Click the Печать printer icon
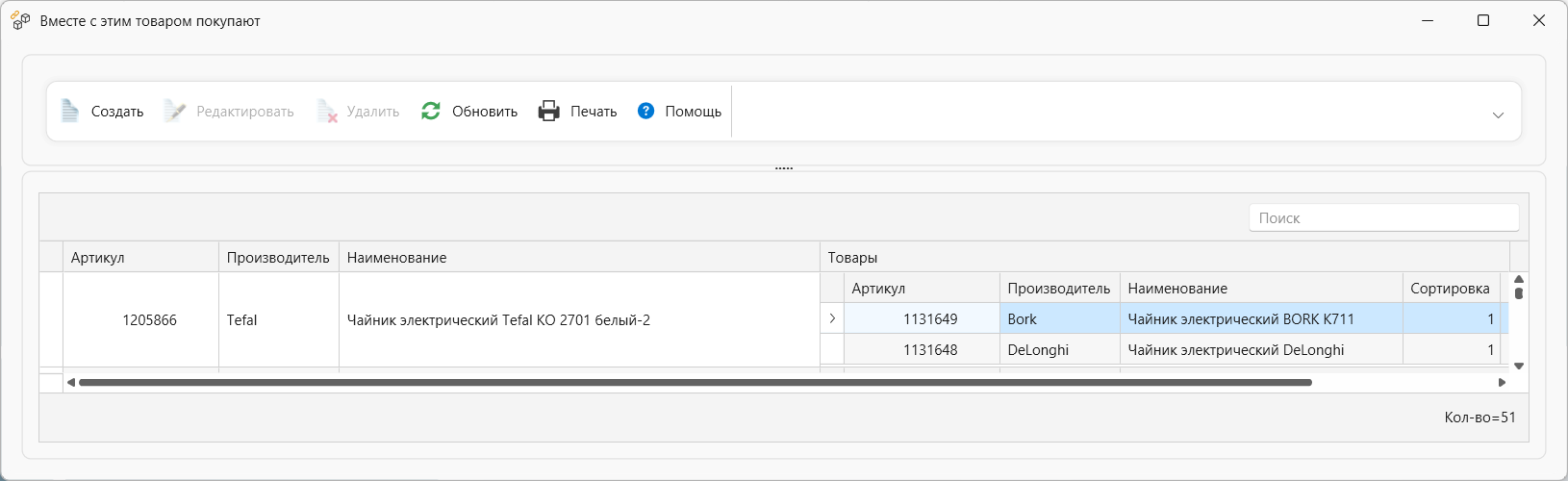Viewport: 1568px width, 481px height. (549, 112)
